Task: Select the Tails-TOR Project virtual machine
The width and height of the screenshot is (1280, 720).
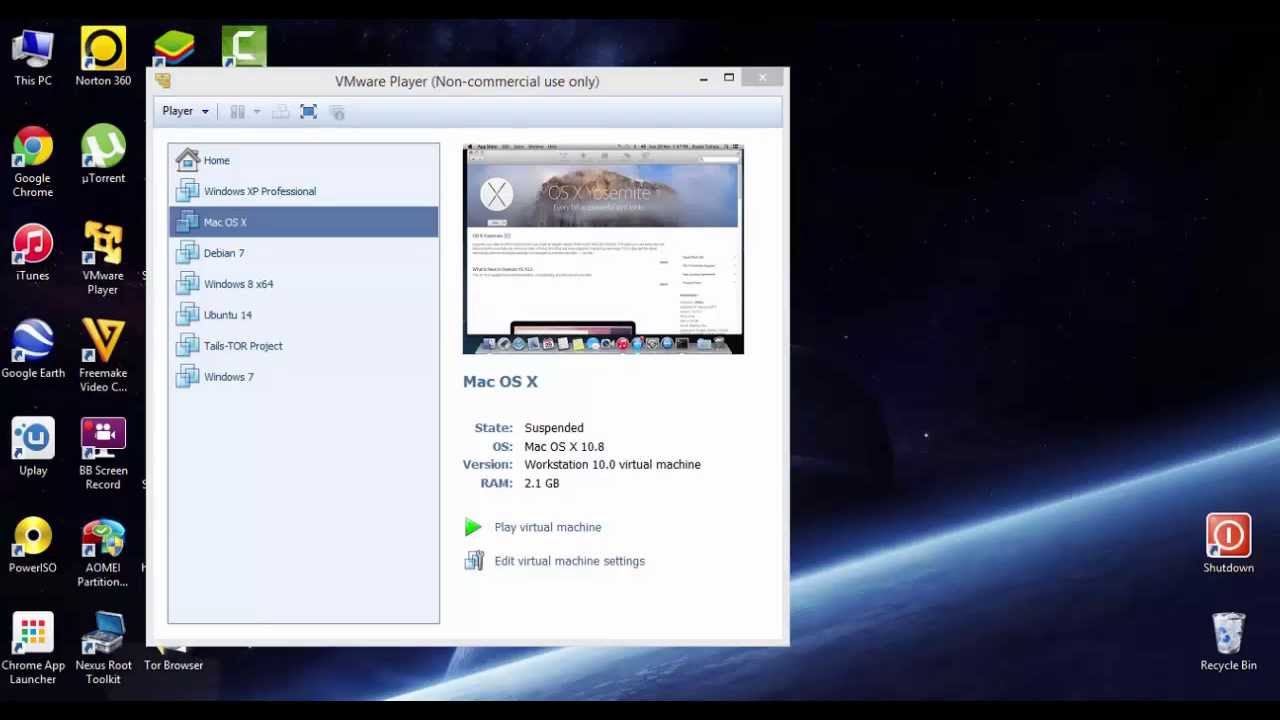Action: pyautogui.click(x=303, y=346)
